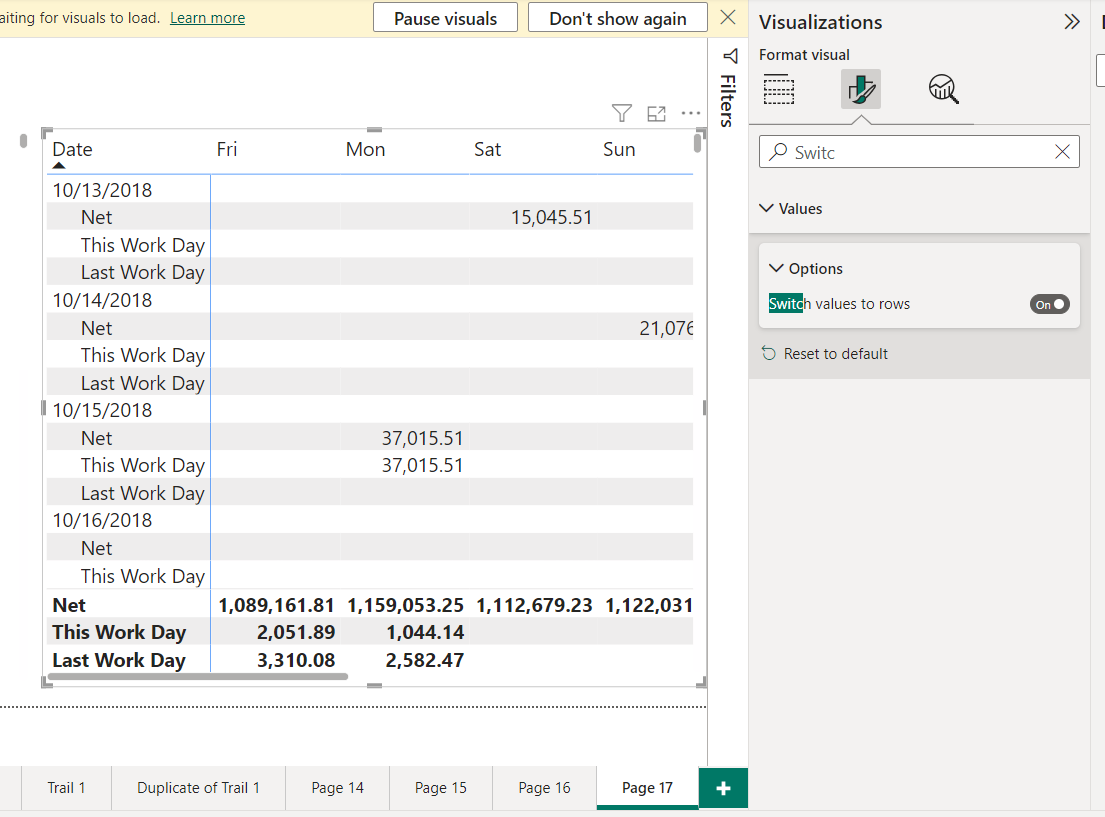Click the bold Net total row label
Image resolution: width=1105 pixels, height=817 pixels.
coord(69,605)
